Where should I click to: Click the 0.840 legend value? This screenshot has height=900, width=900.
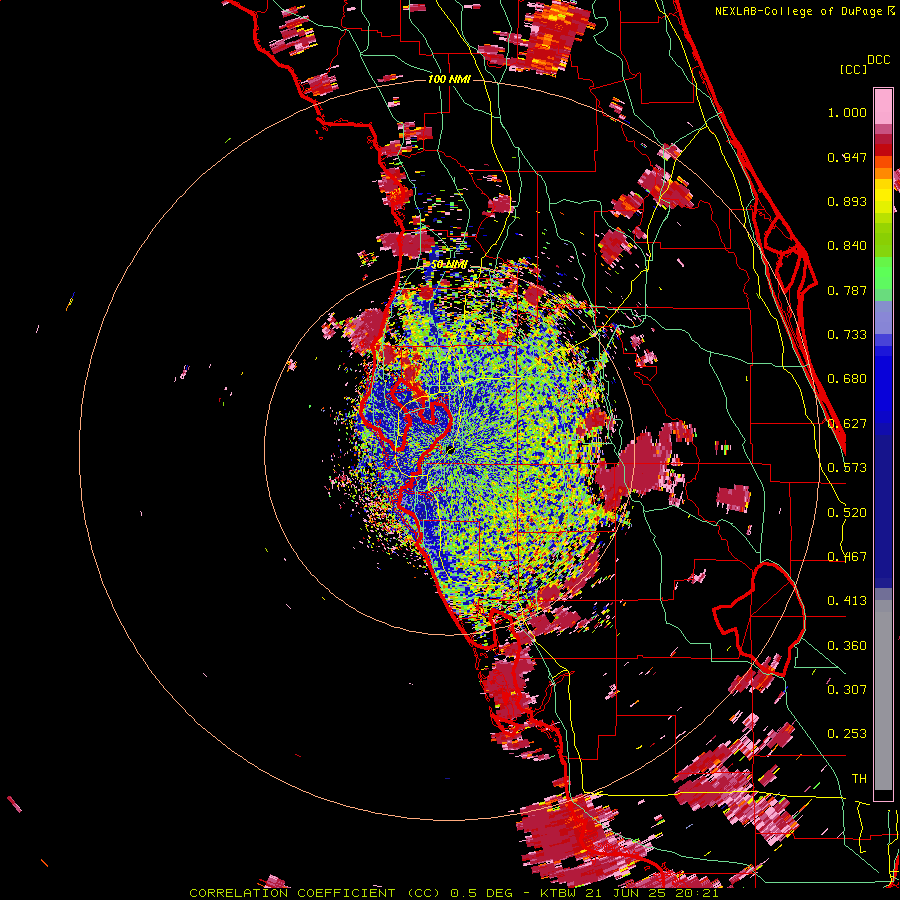pos(847,246)
